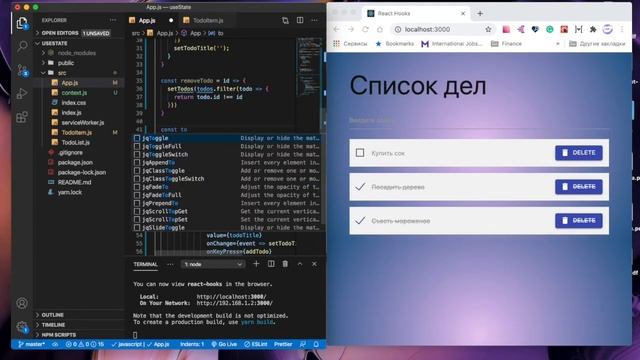This screenshot has height=360, width=640.
Task: Click browser forward arrow
Action: (x=351, y=29)
